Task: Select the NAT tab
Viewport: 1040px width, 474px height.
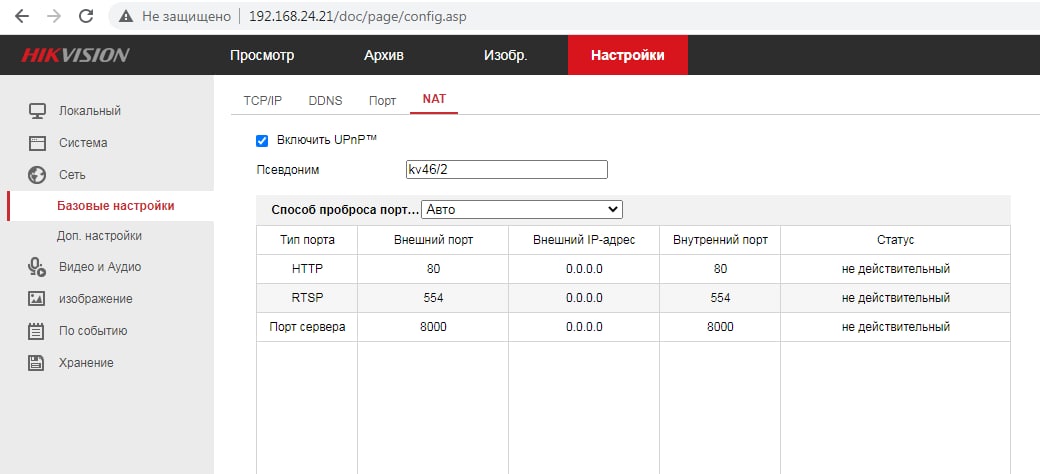Action: click(x=434, y=99)
